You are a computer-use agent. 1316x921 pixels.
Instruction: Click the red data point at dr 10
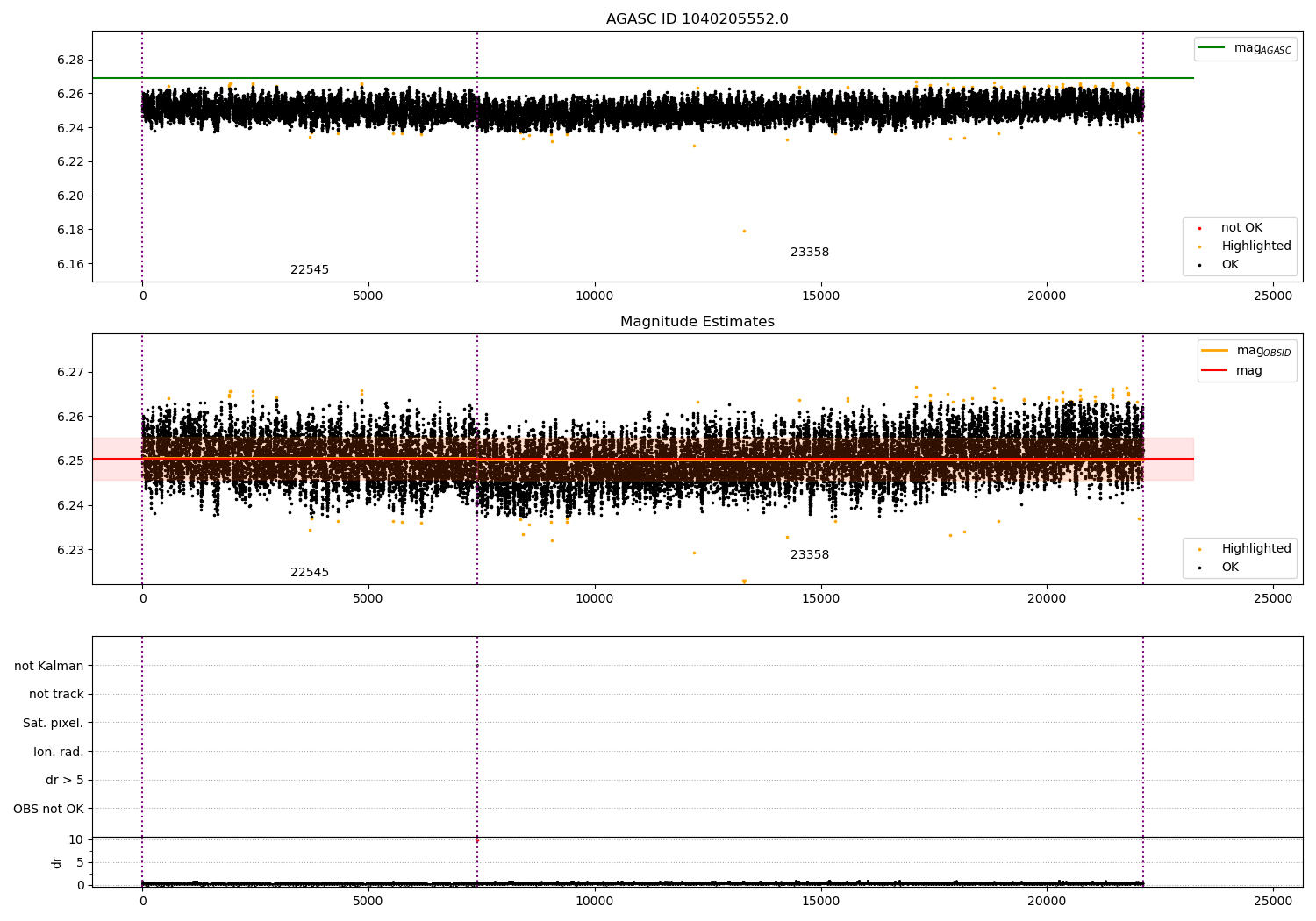pos(477,840)
